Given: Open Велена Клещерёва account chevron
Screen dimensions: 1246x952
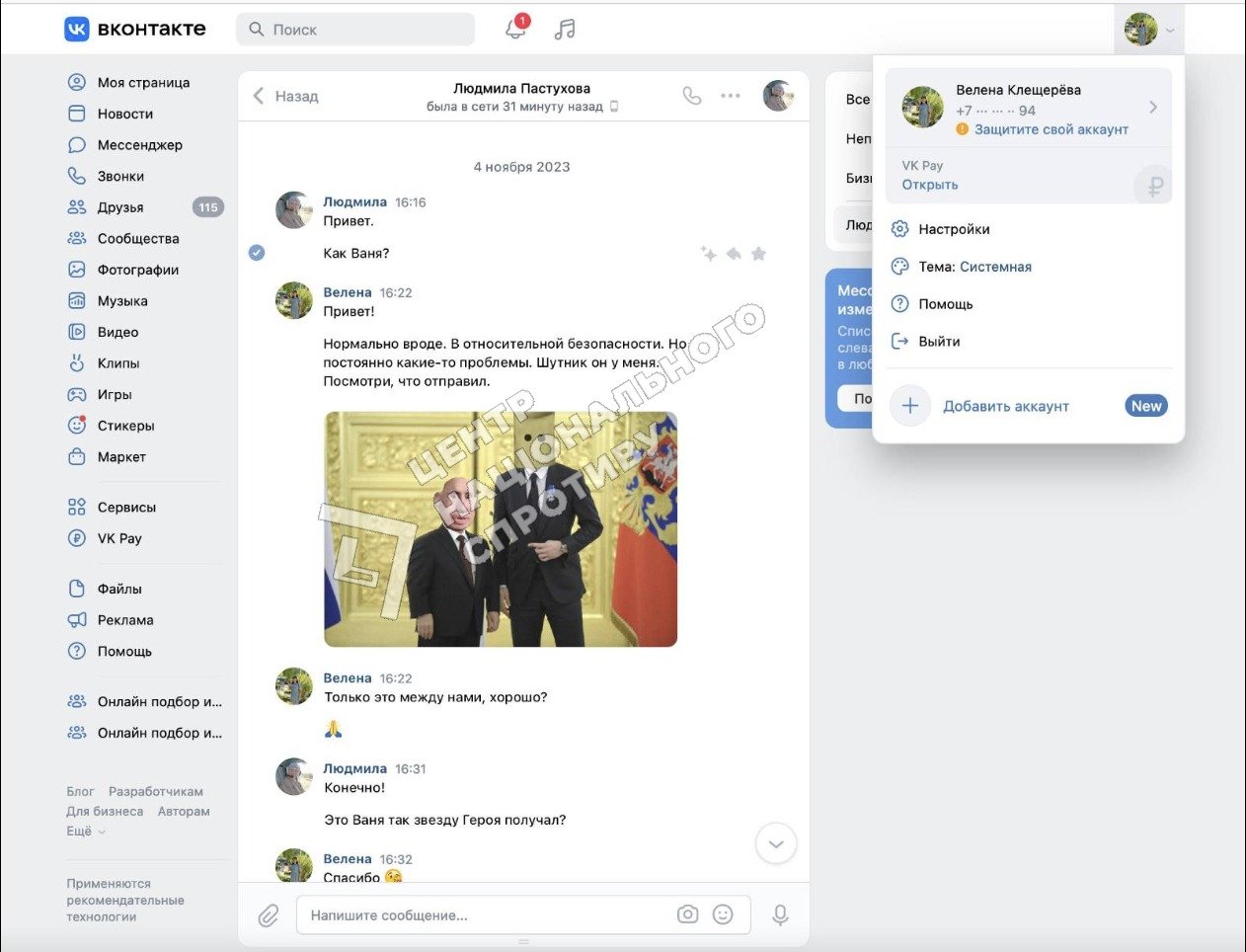Looking at the screenshot, I should coord(1152,108).
